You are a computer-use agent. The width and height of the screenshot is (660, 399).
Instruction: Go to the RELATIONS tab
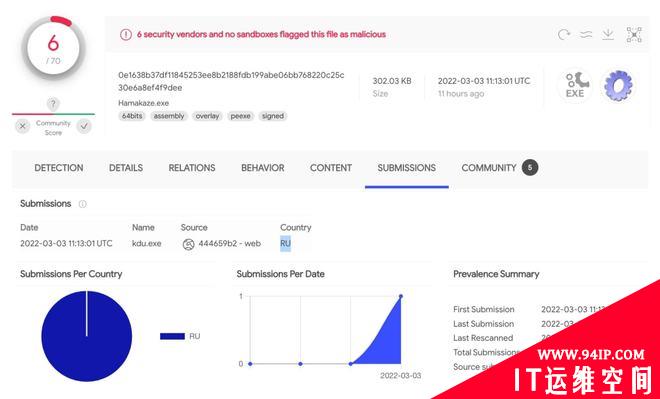192,168
